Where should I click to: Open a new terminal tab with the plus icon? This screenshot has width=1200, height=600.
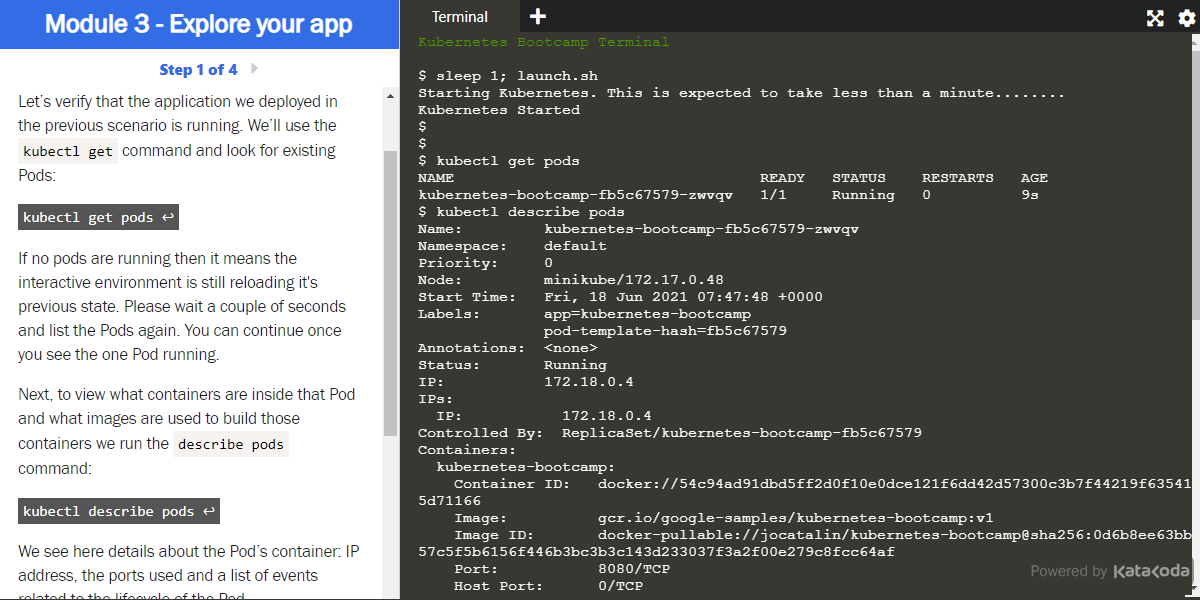[538, 16]
